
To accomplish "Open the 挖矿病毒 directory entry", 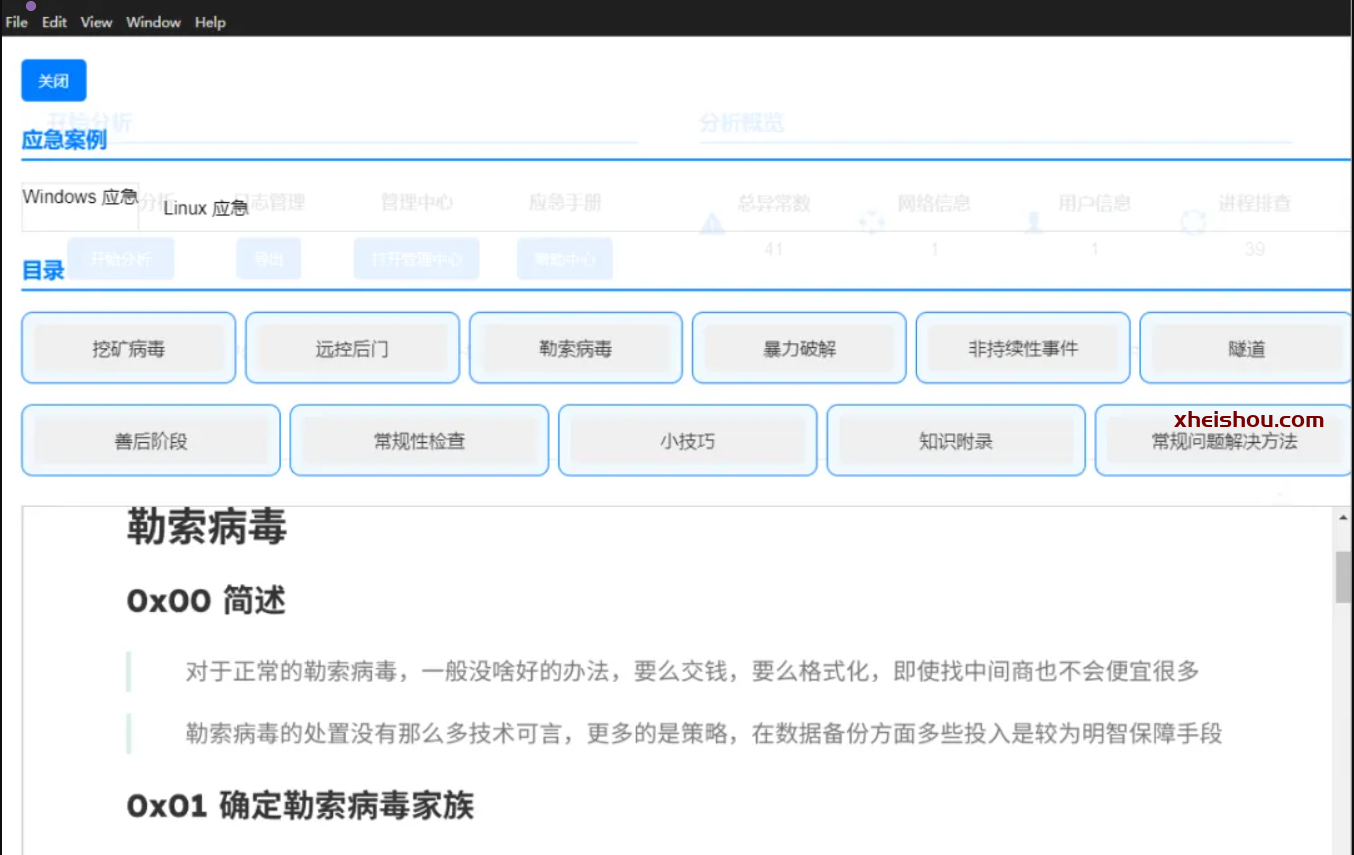I will tap(129, 348).
